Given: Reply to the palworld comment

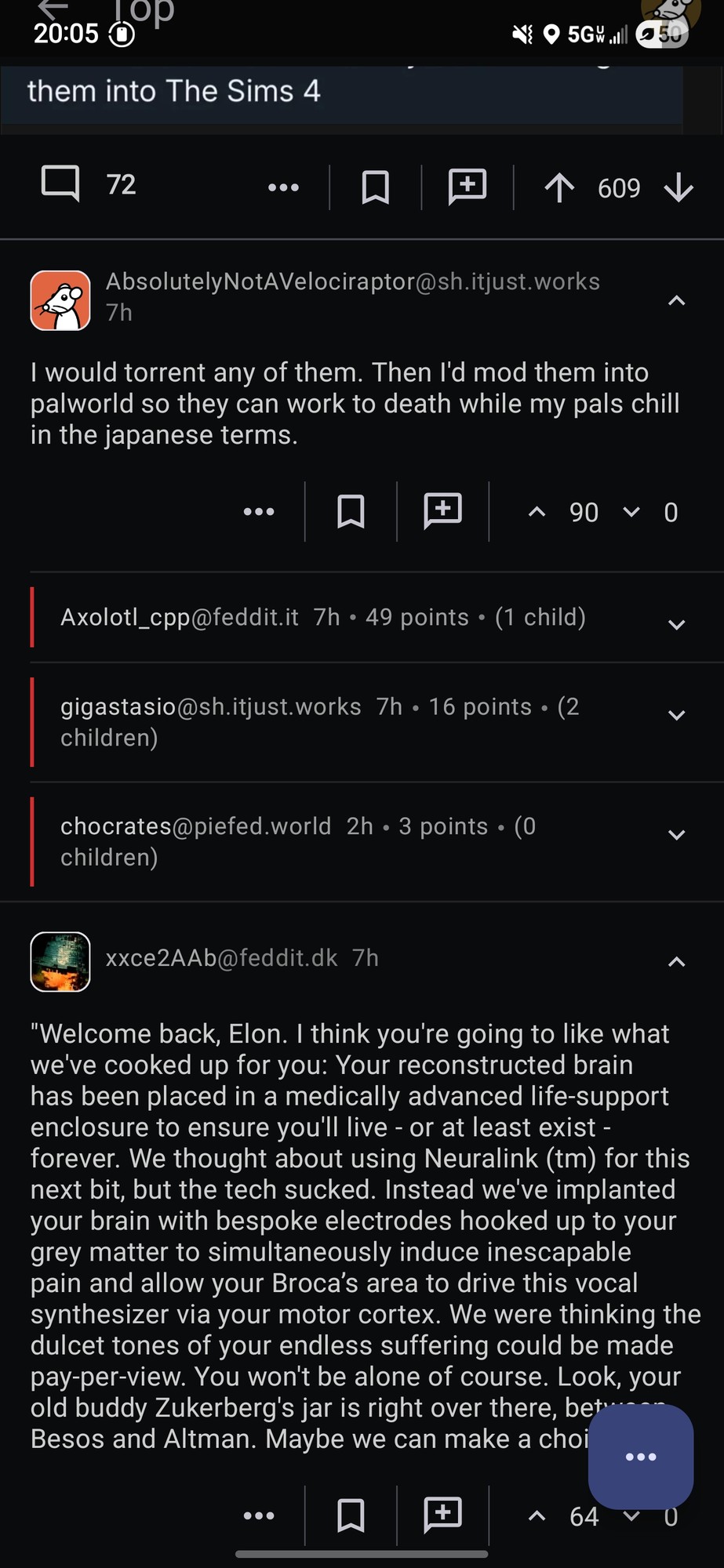Looking at the screenshot, I should pyautogui.click(x=443, y=511).
